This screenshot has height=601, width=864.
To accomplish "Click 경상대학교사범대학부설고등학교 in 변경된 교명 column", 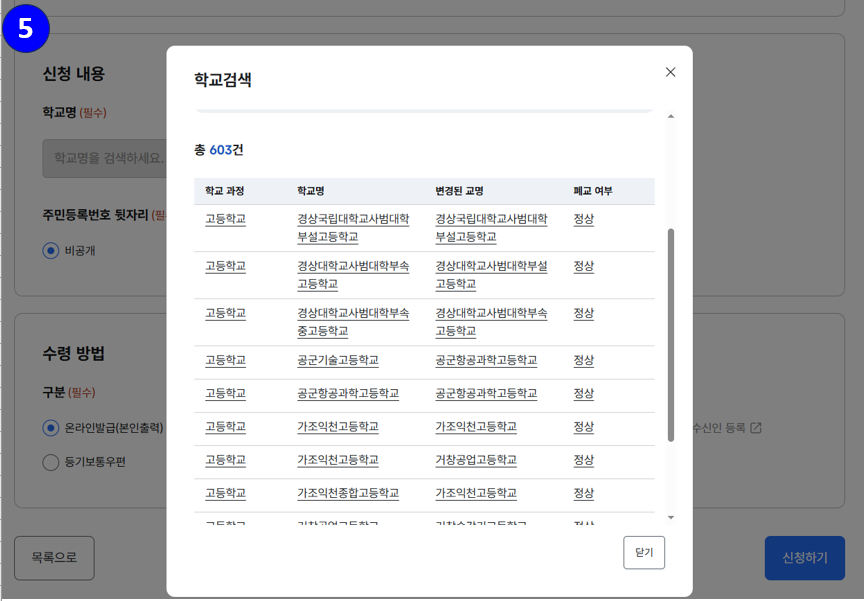I will pos(492,275).
